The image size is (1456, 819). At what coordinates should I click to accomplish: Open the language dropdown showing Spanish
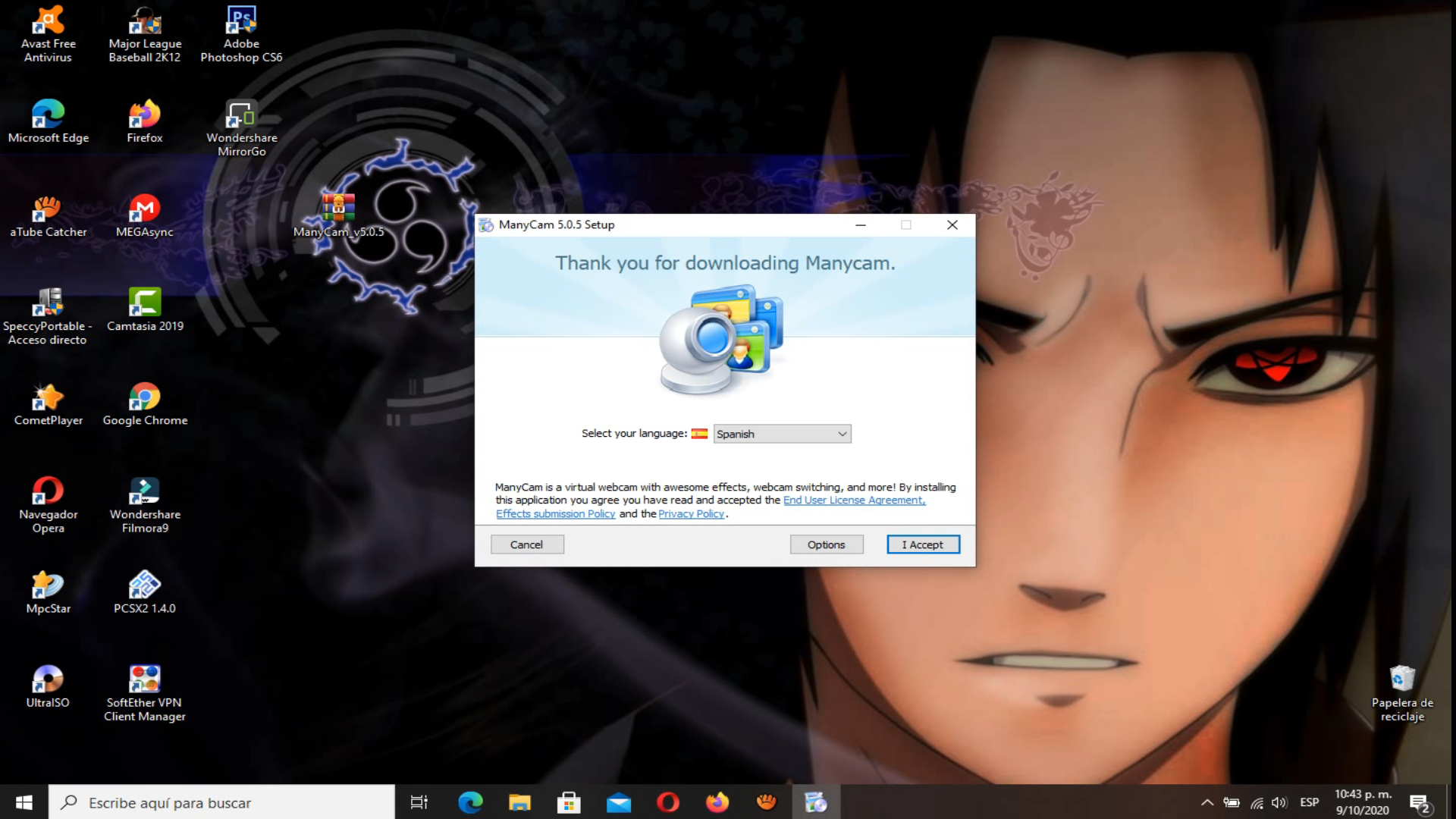[x=782, y=434]
